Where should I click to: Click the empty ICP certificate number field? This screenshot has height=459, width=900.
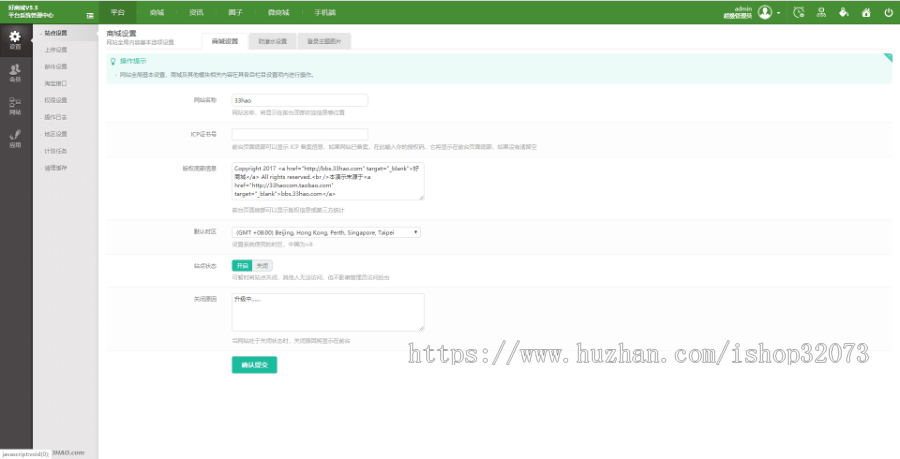point(300,134)
